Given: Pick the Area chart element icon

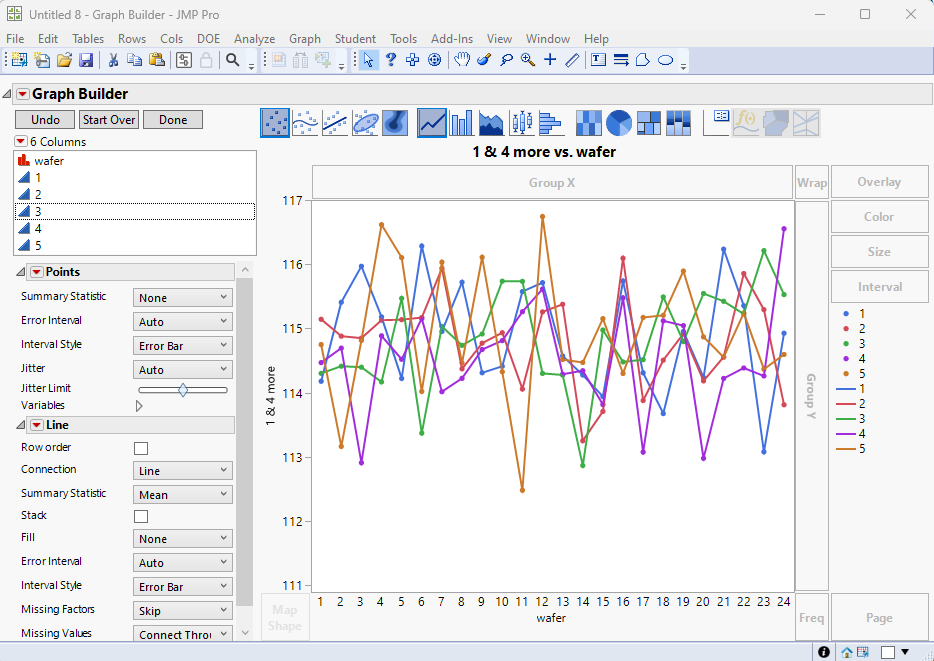Looking at the screenshot, I should pos(492,123).
